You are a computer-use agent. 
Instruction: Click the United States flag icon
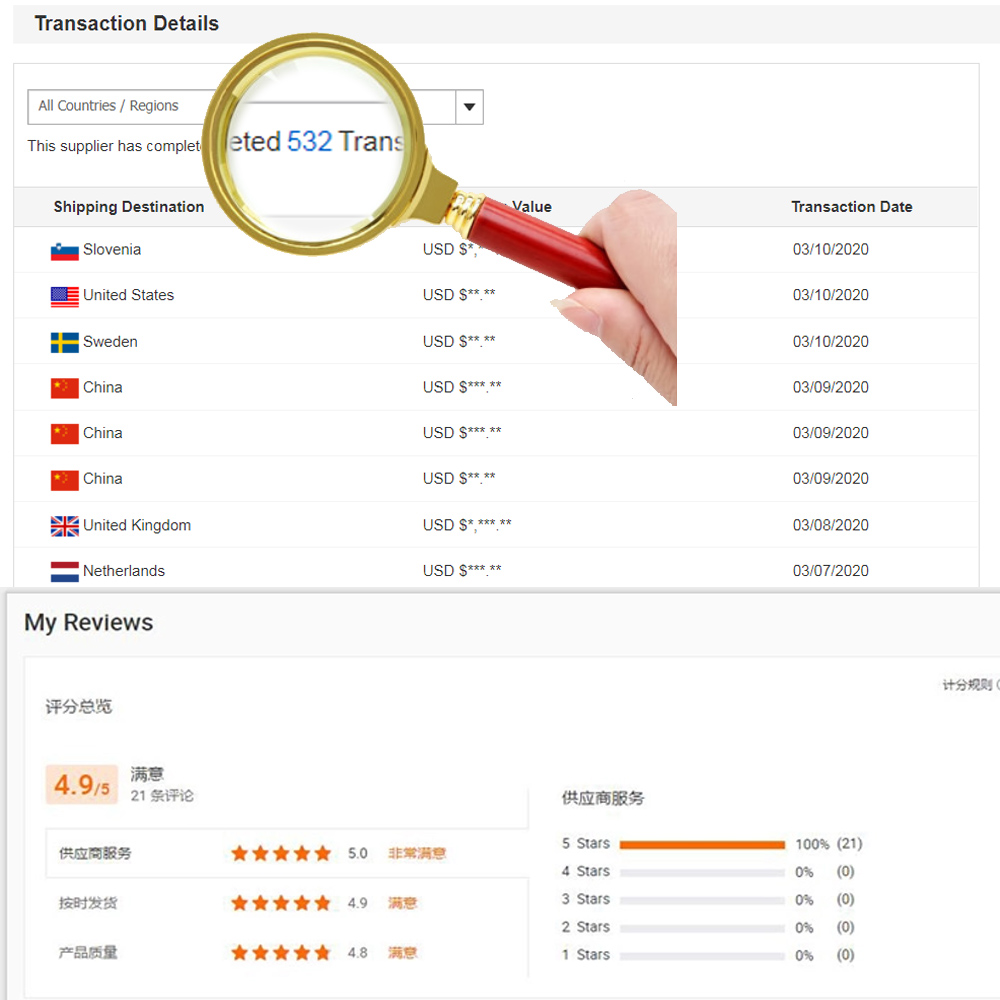[64, 296]
